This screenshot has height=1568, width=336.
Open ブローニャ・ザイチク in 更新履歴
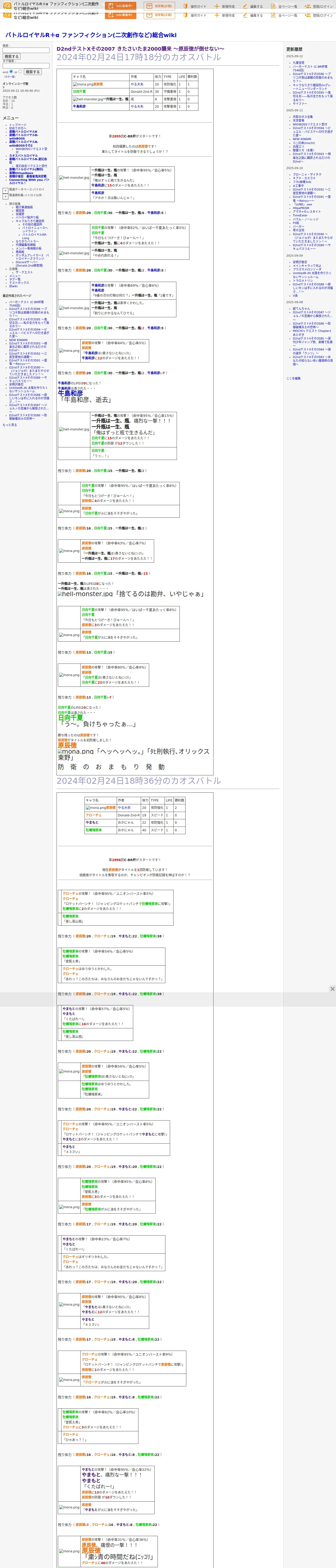(x=307, y=175)
